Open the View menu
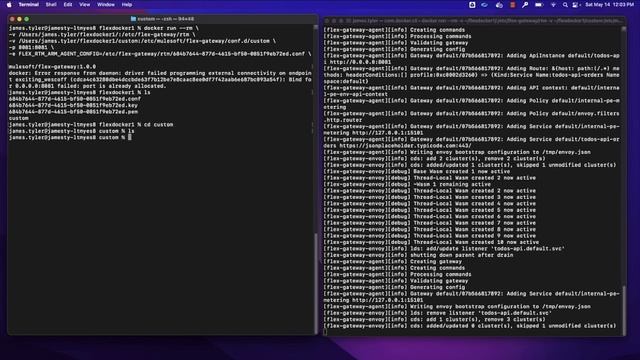 [84, 5]
